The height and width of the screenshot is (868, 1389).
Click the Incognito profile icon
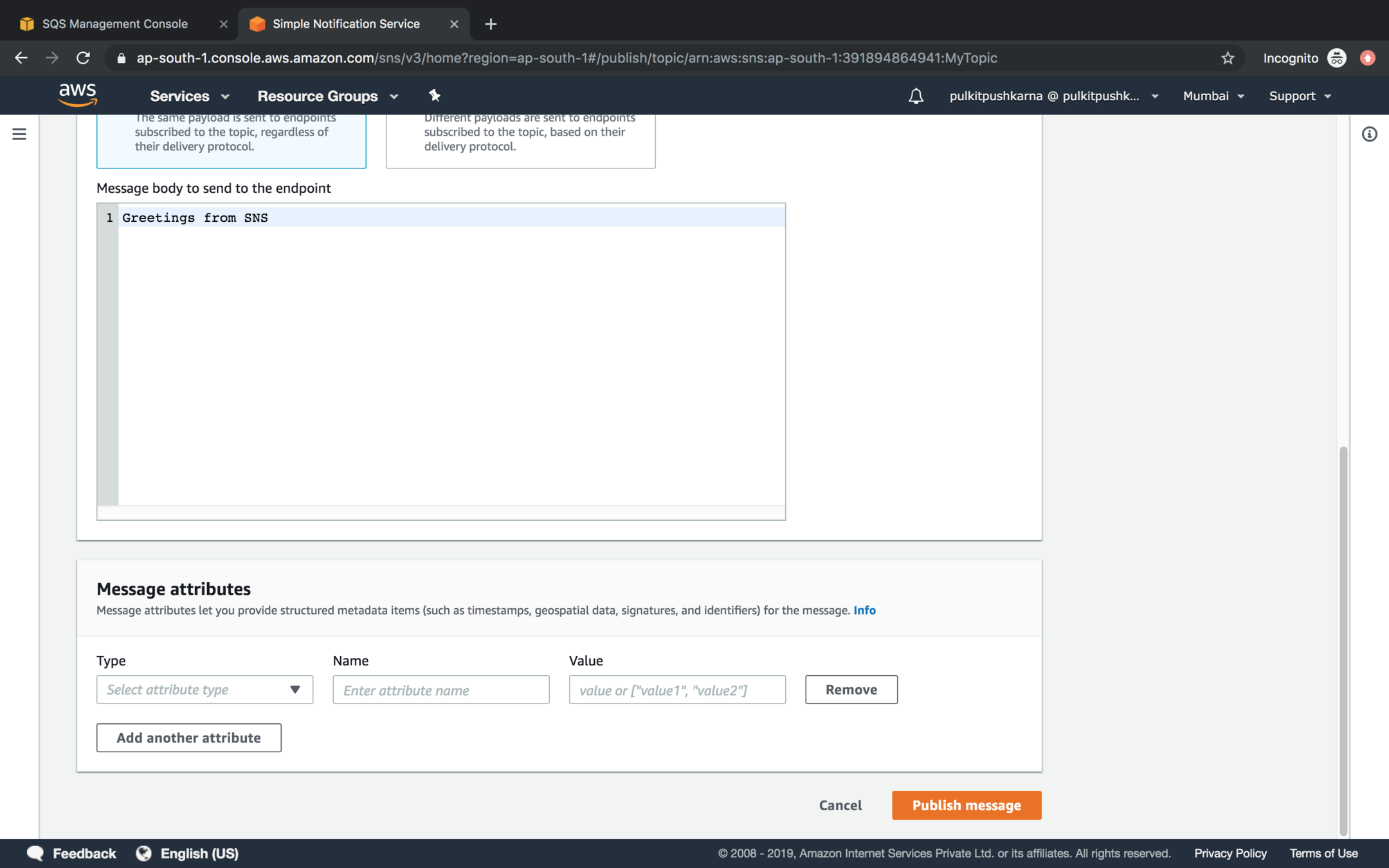pyautogui.click(x=1337, y=58)
